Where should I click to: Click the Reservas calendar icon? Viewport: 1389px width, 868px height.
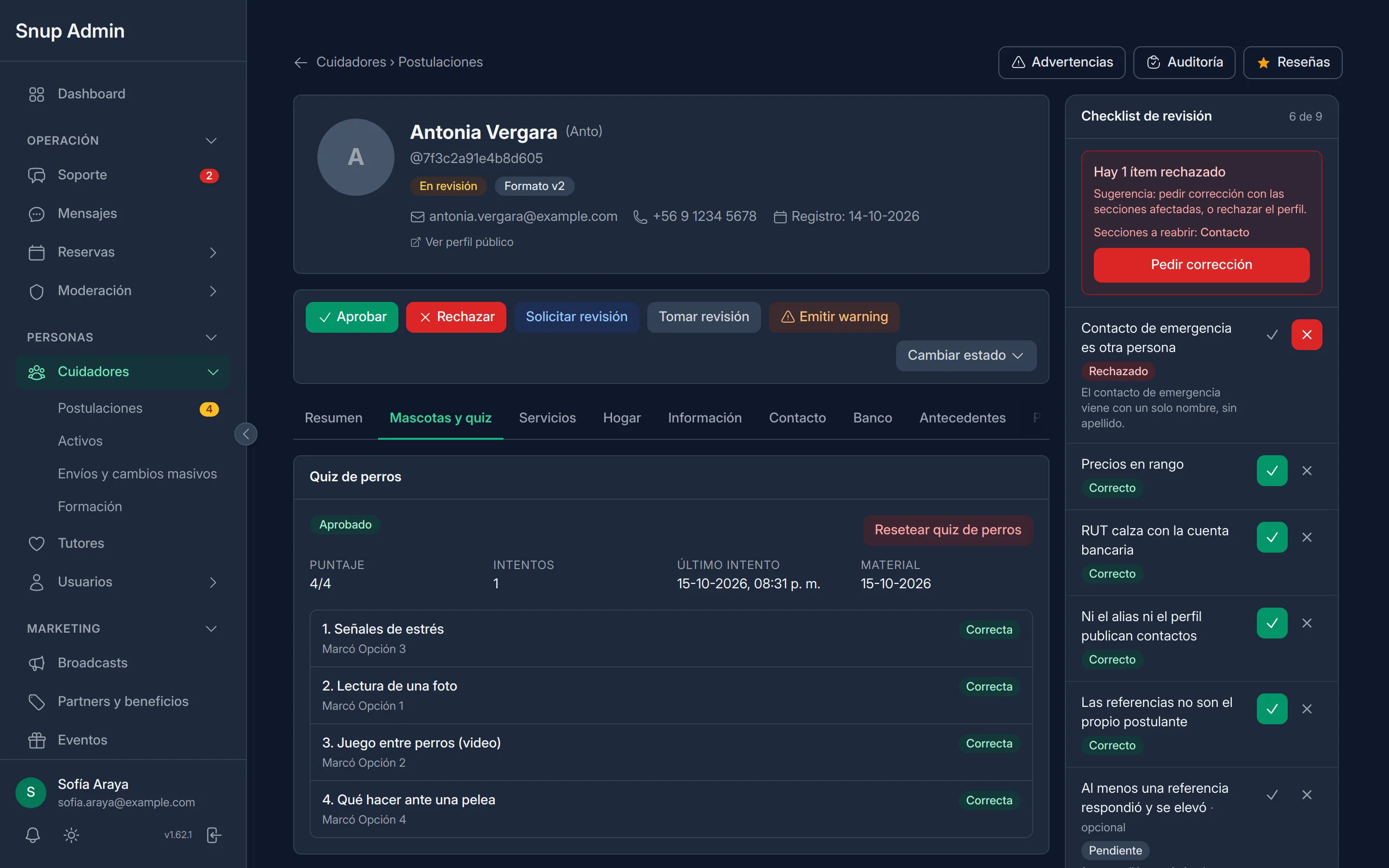point(36,253)
